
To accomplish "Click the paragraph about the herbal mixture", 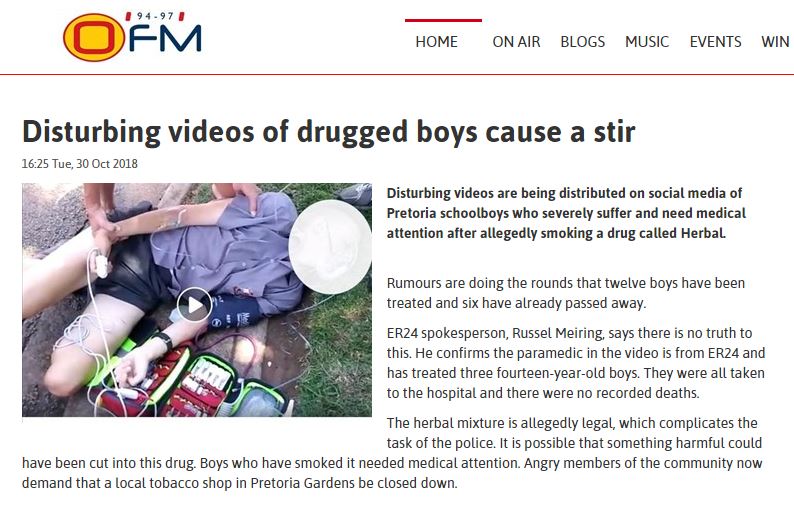I will [392, 453].
